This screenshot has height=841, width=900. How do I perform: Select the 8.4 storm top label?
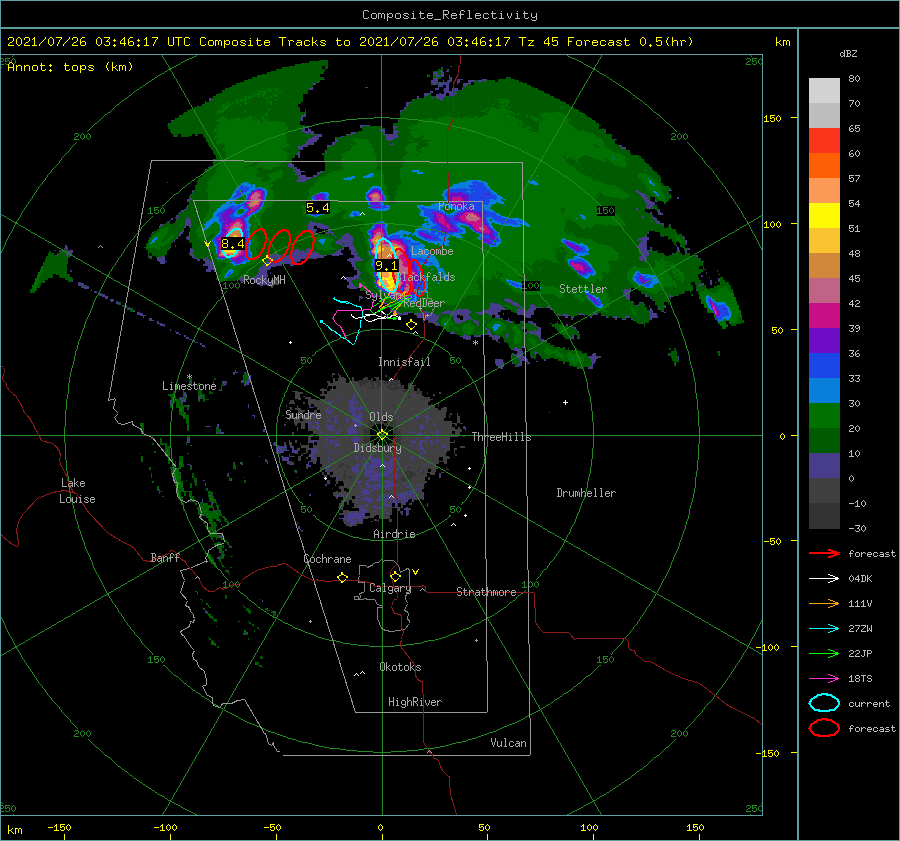(233, 244)
